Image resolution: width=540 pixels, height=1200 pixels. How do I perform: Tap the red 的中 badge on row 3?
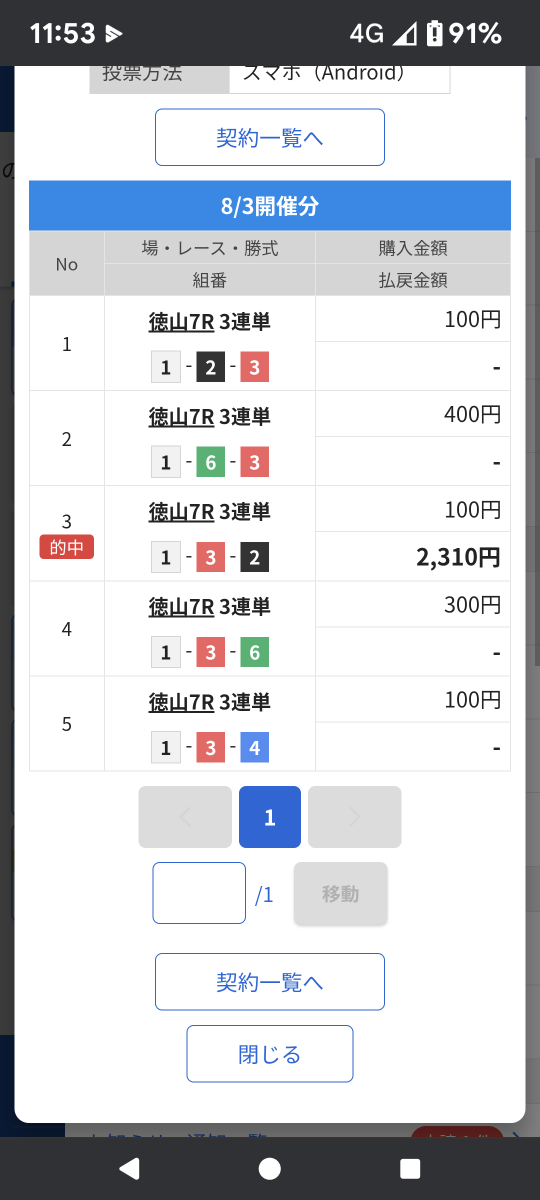point(67,547)
